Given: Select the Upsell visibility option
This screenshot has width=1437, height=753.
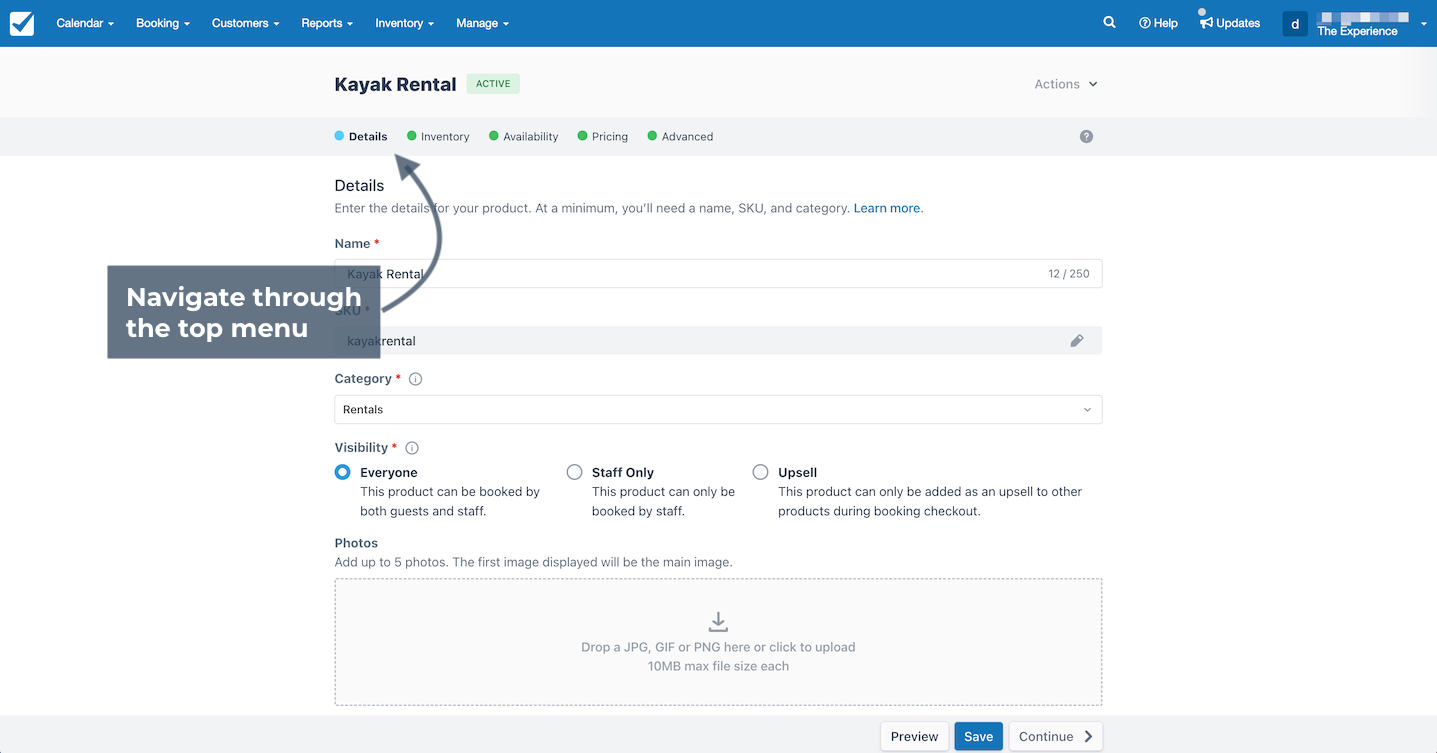Looking at the screenshot, I should (761, 472).
